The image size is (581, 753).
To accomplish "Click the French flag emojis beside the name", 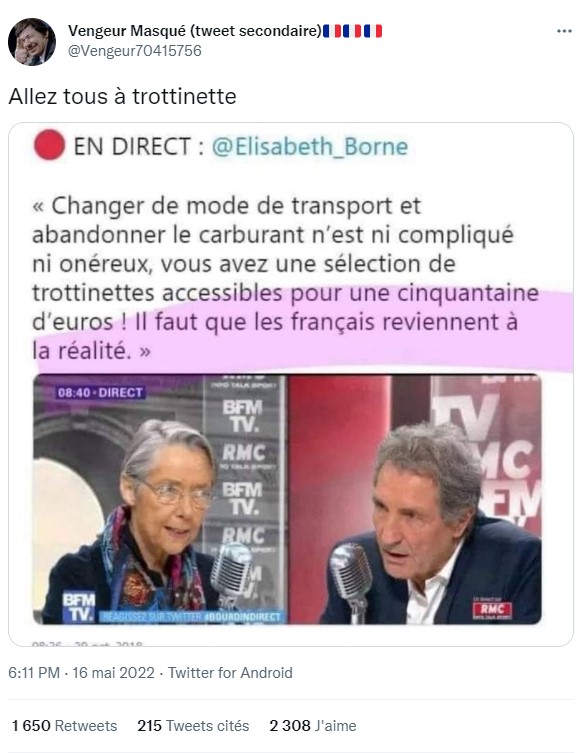I will tap(352, 31).
